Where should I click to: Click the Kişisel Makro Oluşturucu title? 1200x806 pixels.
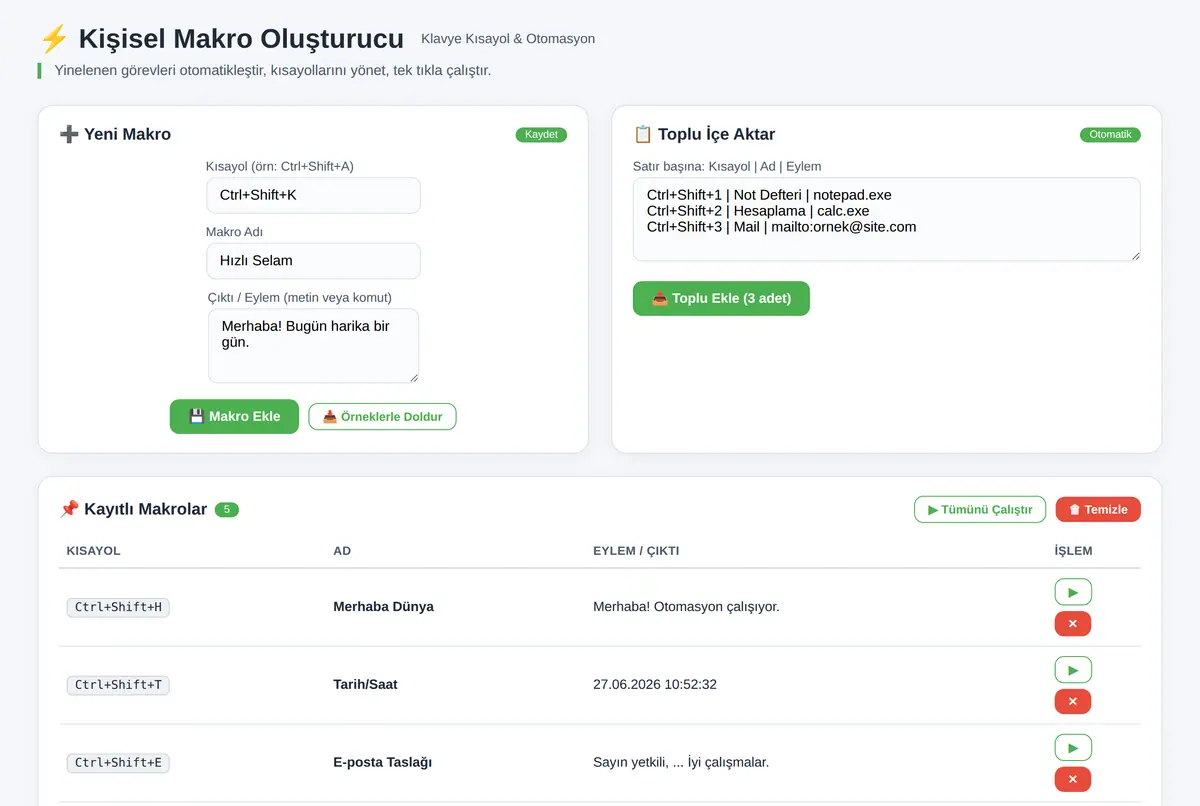(x=241, y=39)
